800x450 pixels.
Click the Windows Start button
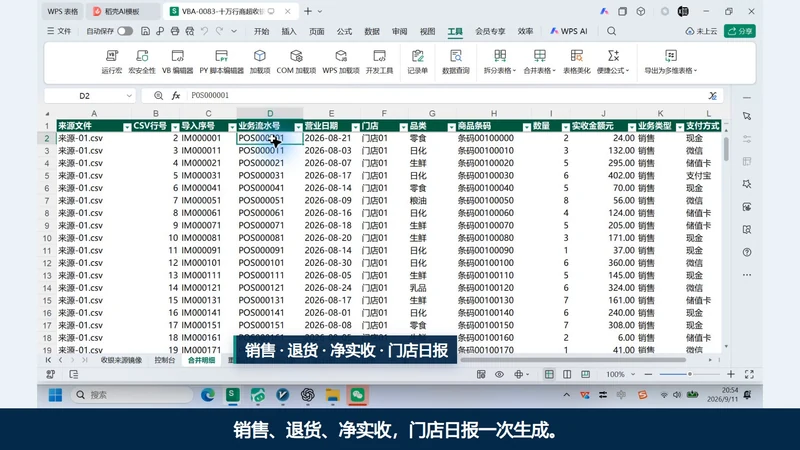pyautogui.click(x=55, y=395)
